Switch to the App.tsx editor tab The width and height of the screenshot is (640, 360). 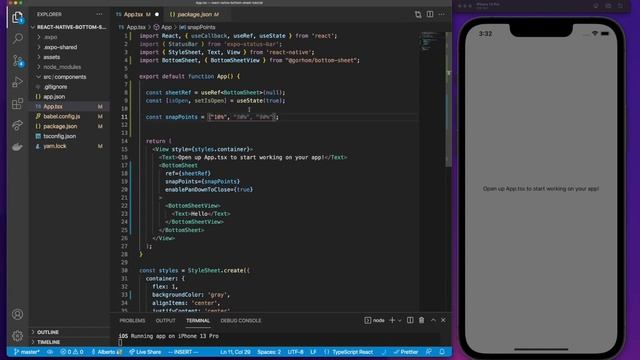click(x=137, y=14)
